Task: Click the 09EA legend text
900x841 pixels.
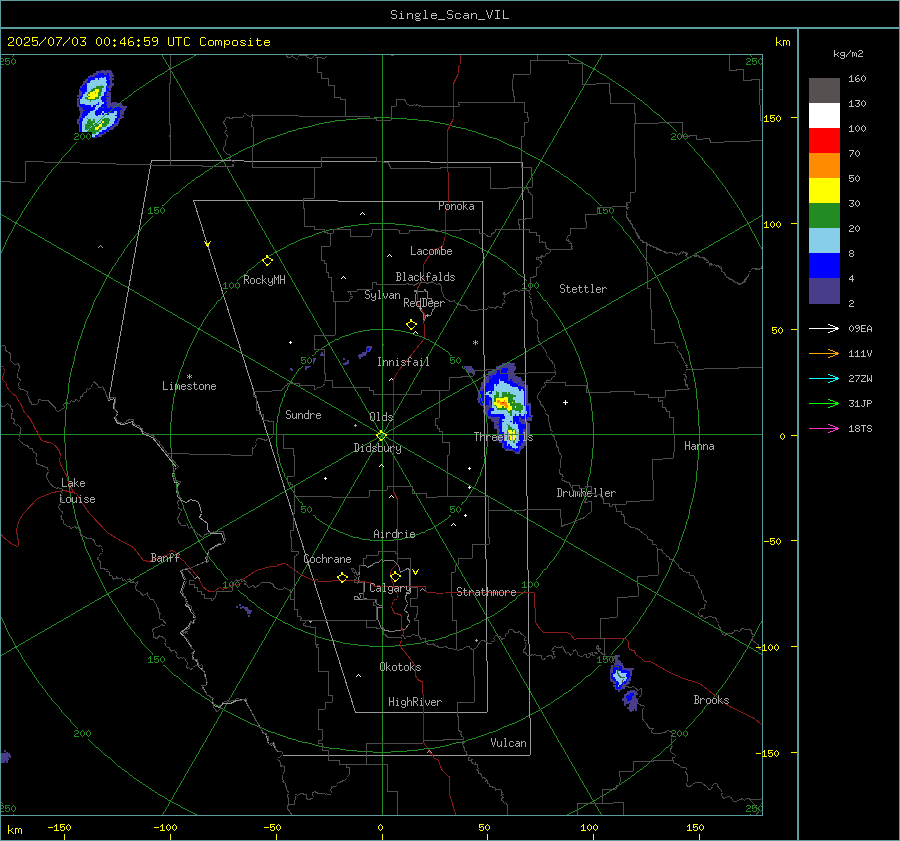Action: point(860,328)
